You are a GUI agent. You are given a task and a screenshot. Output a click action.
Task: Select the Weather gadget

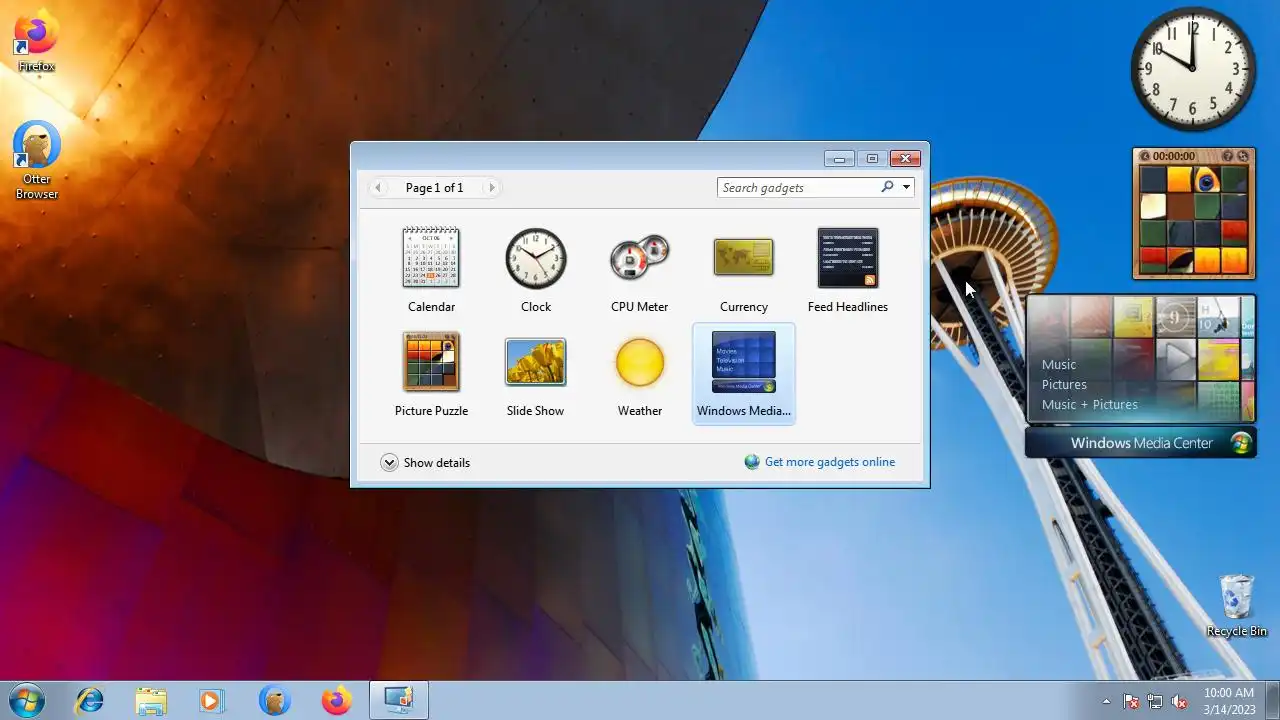(x=640, y=362)
